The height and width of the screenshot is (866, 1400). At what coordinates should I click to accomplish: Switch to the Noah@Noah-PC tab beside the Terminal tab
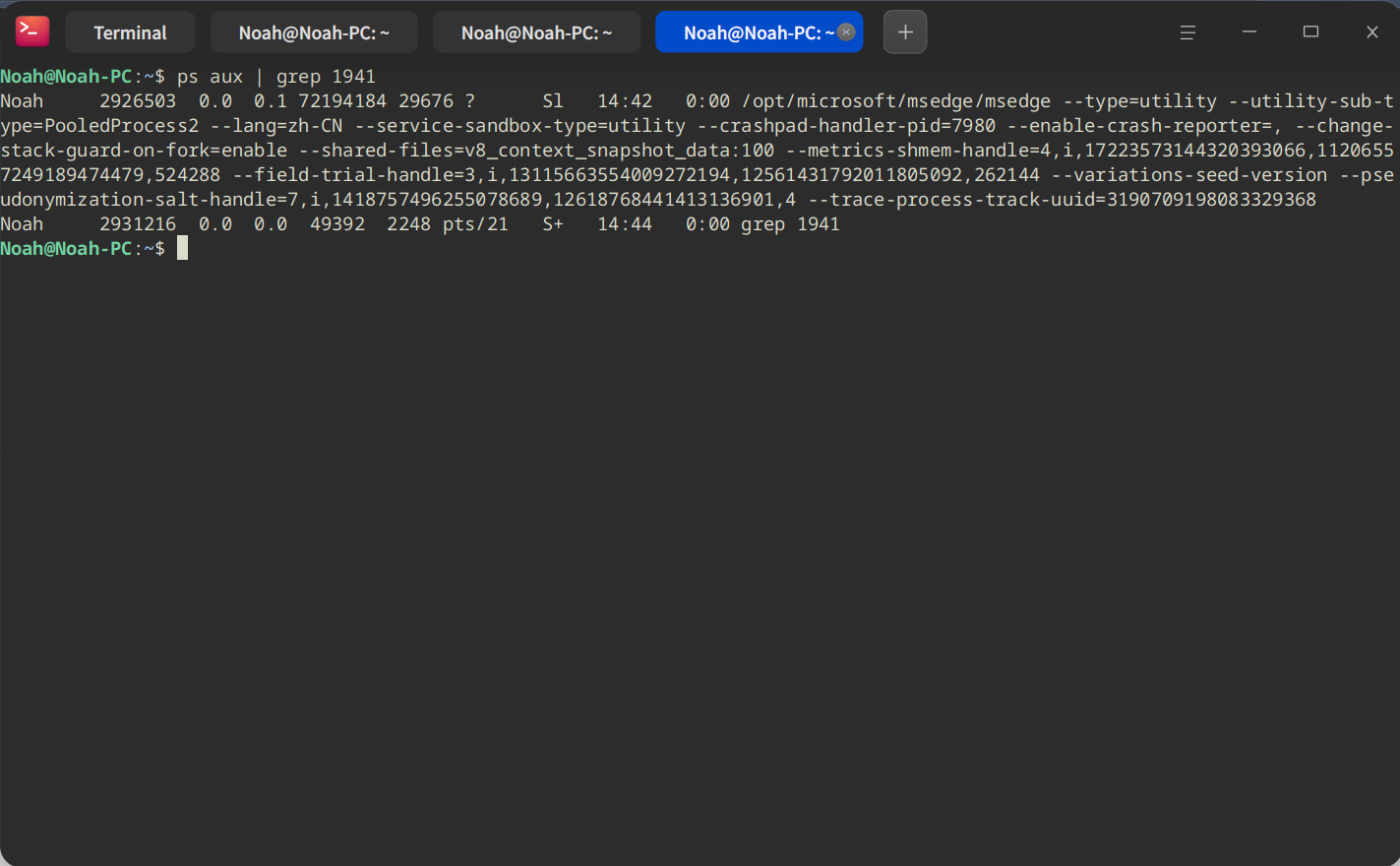click(314, 32)
